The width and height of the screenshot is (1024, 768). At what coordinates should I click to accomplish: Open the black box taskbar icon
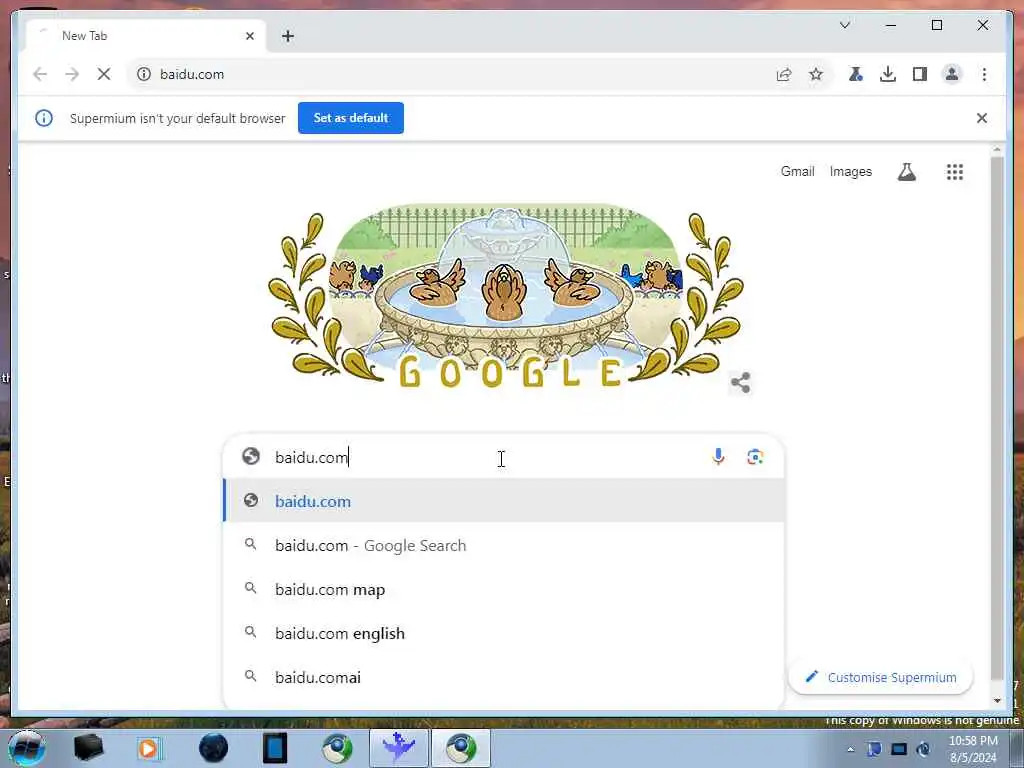[89, 748]
